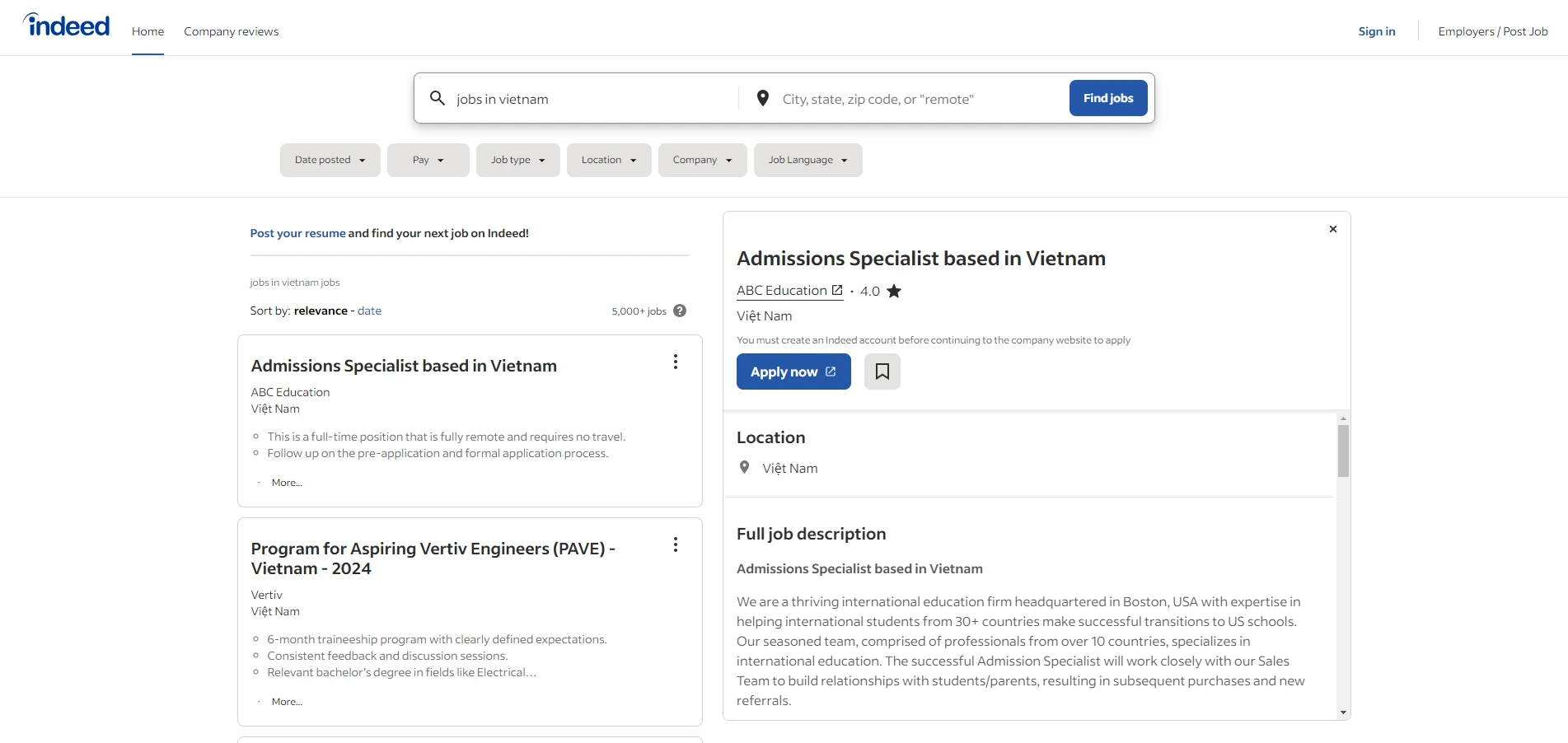This screenshot has height=743, width=1568.
Task: Click the Post your resume link
Action: 297,233
